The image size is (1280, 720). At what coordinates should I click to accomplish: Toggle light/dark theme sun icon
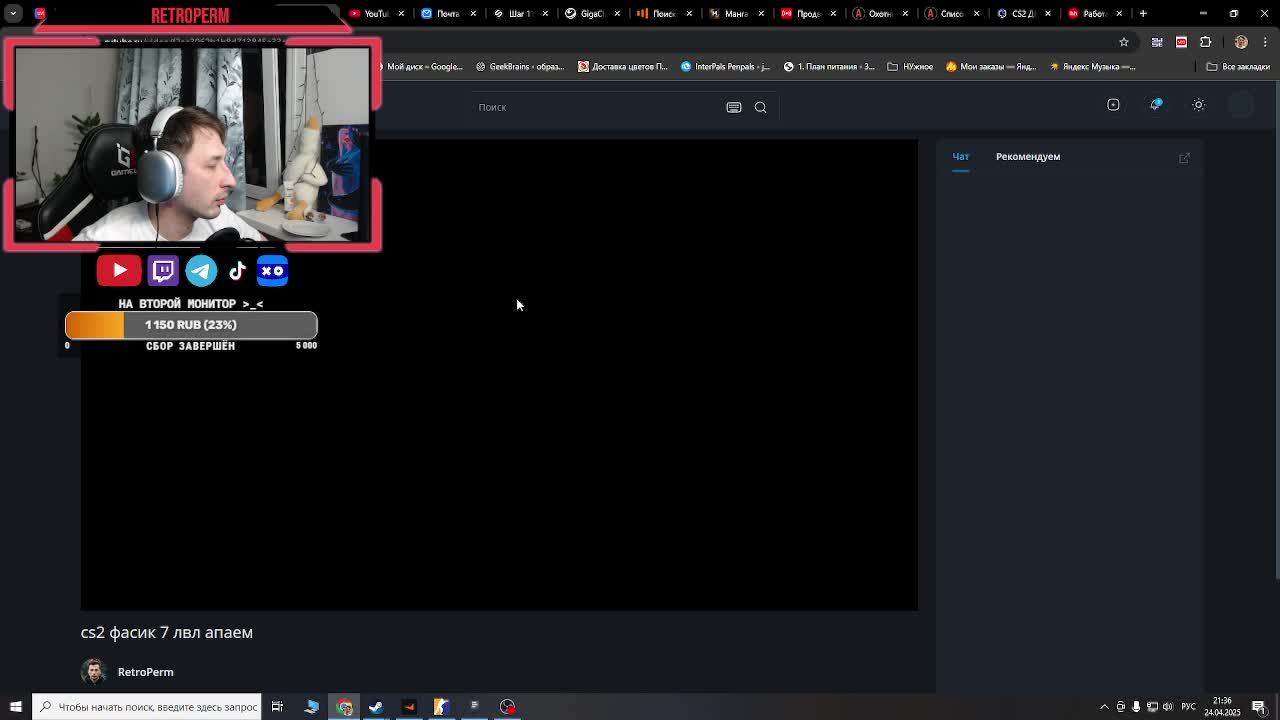coord(1199,105)
